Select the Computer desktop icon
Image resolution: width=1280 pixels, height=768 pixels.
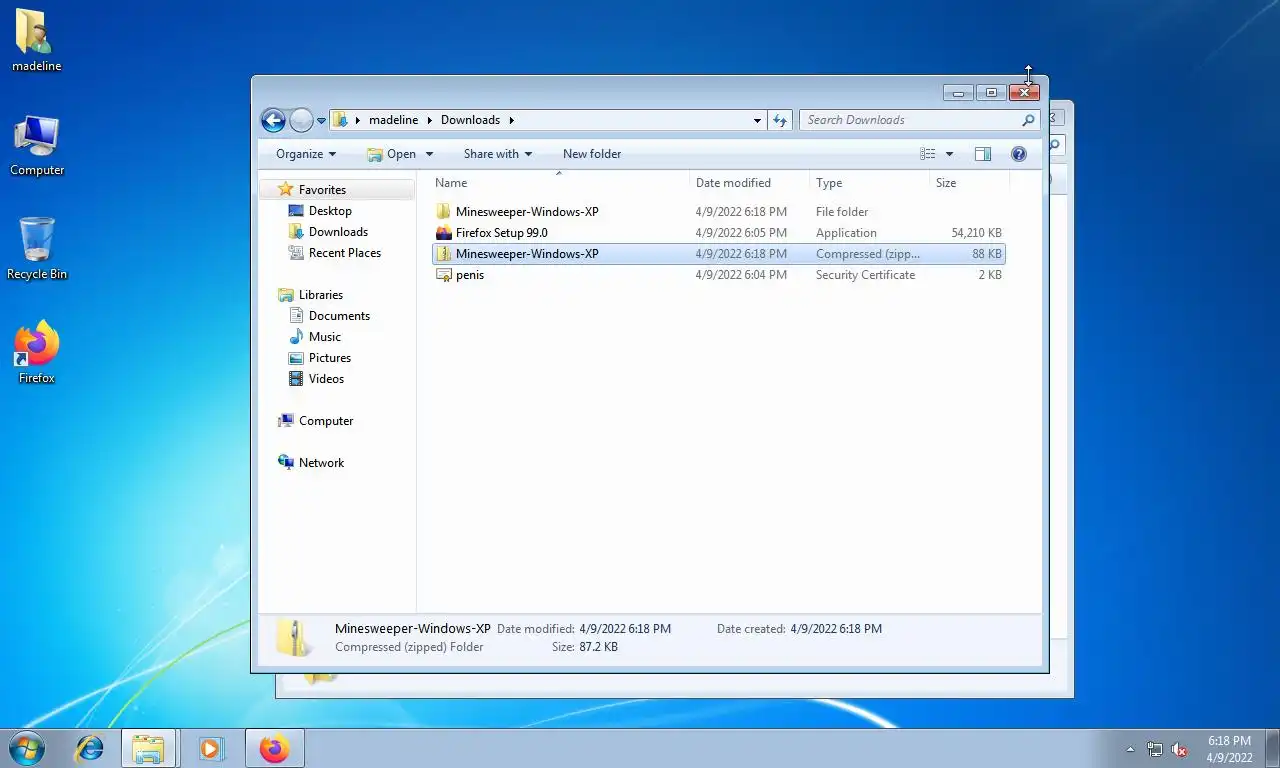pyautogui.click(x=37, y=146)
